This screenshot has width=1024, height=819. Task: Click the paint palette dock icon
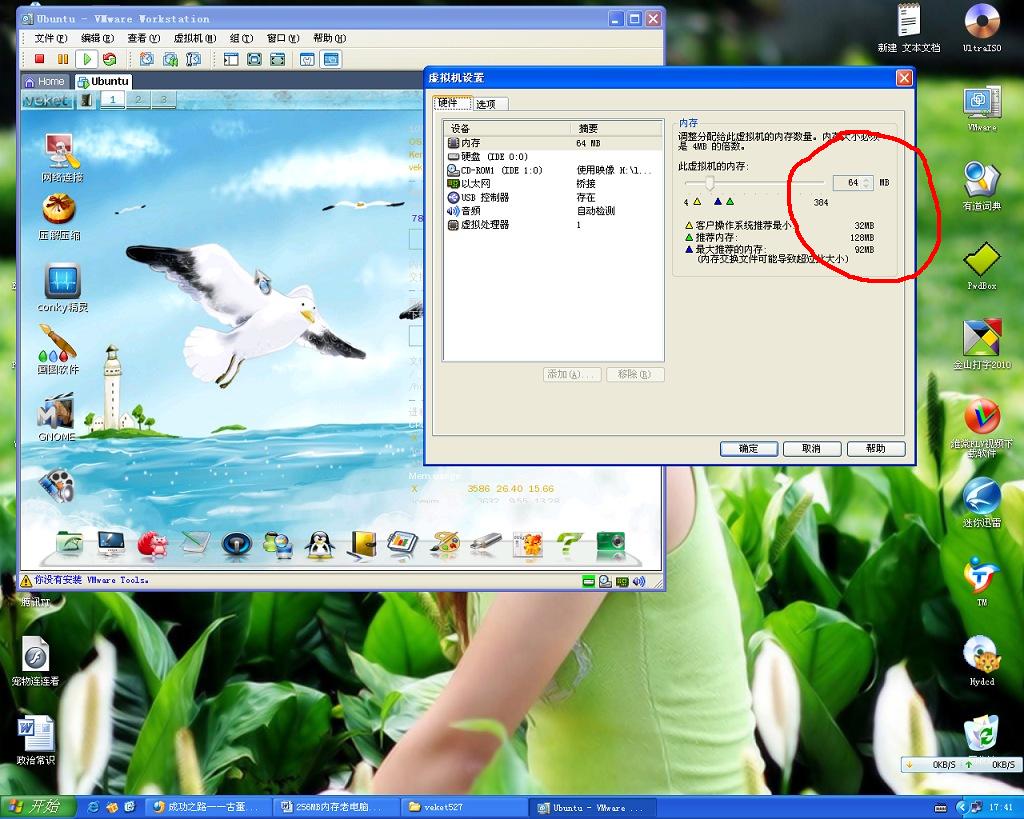pos(445,545)
